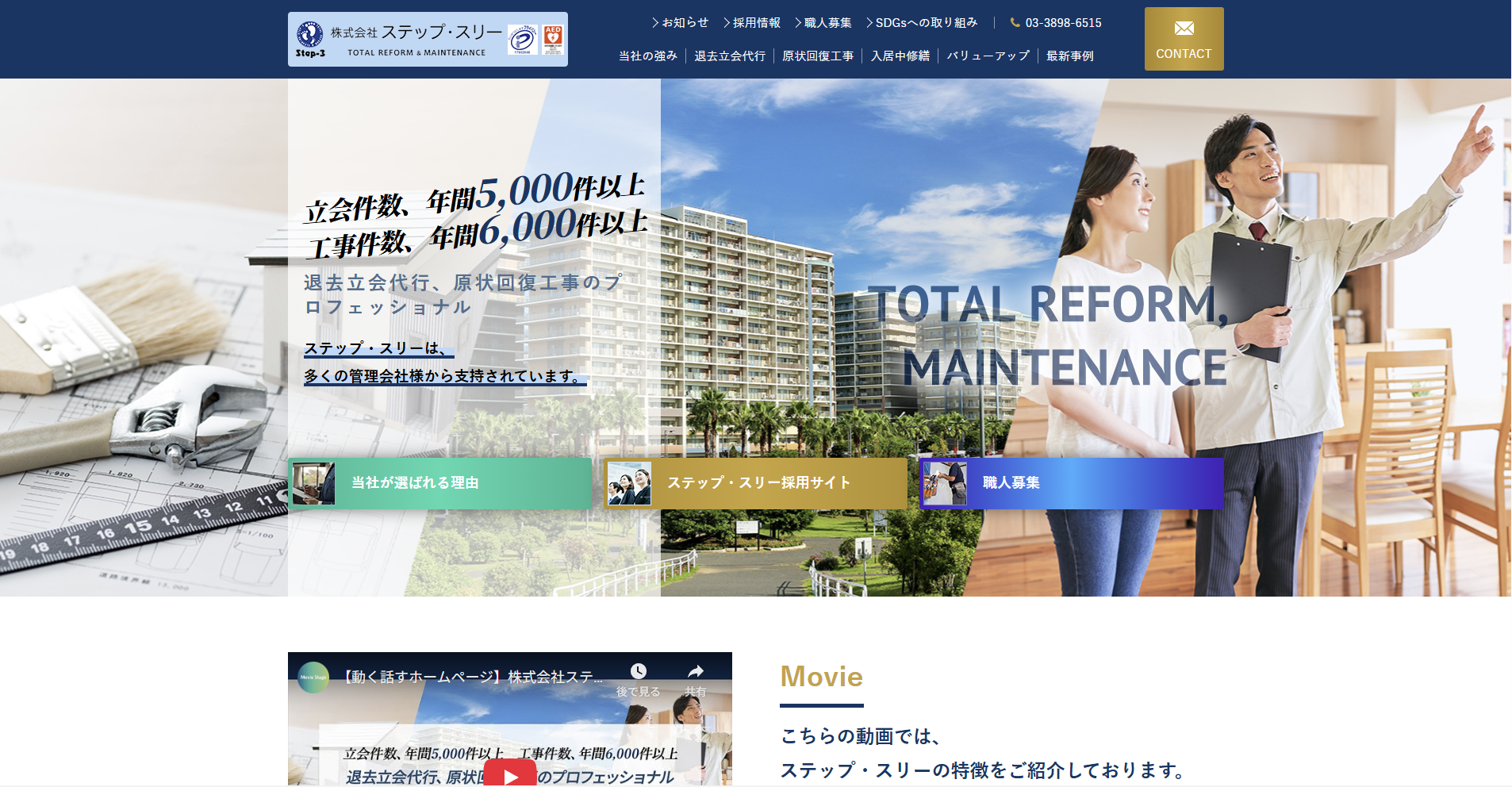
Task: Click the phone icon beside 03-3898-6515
Action: point(1013,23)
